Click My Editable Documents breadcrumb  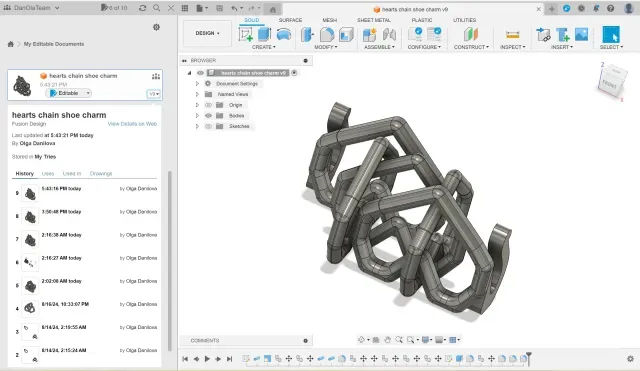coord(54,44)
